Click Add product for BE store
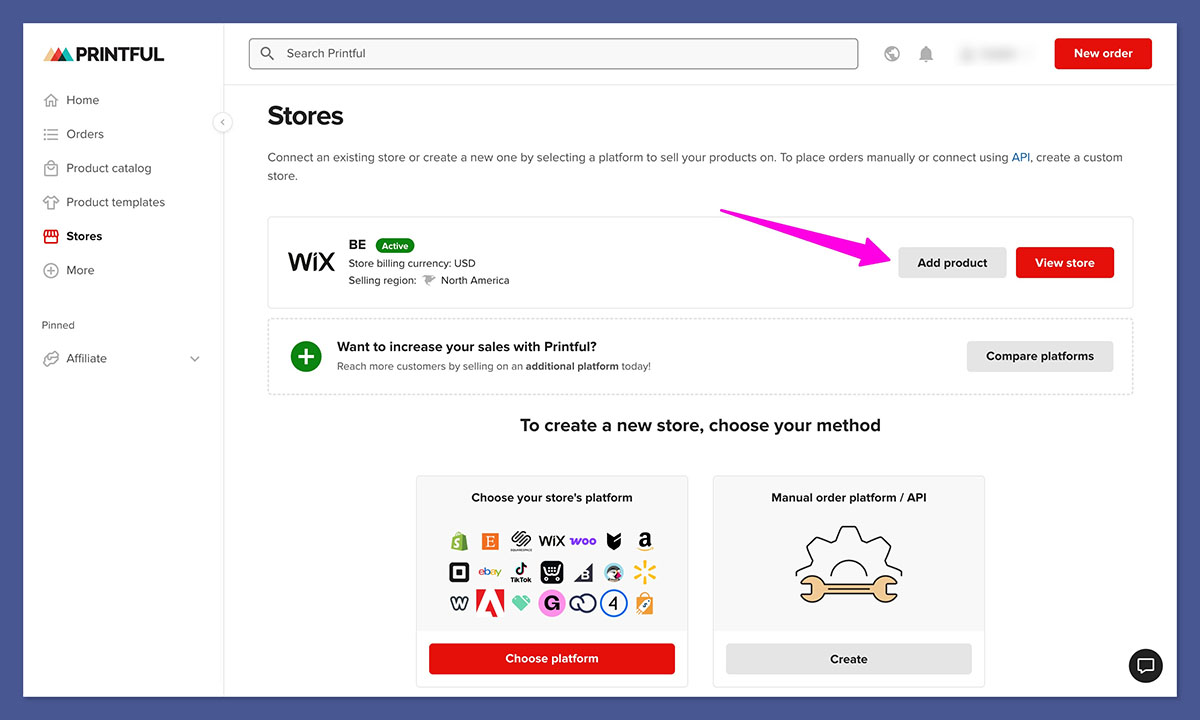The width and height of the screenshot is (1200, 720). coord(952,263)
